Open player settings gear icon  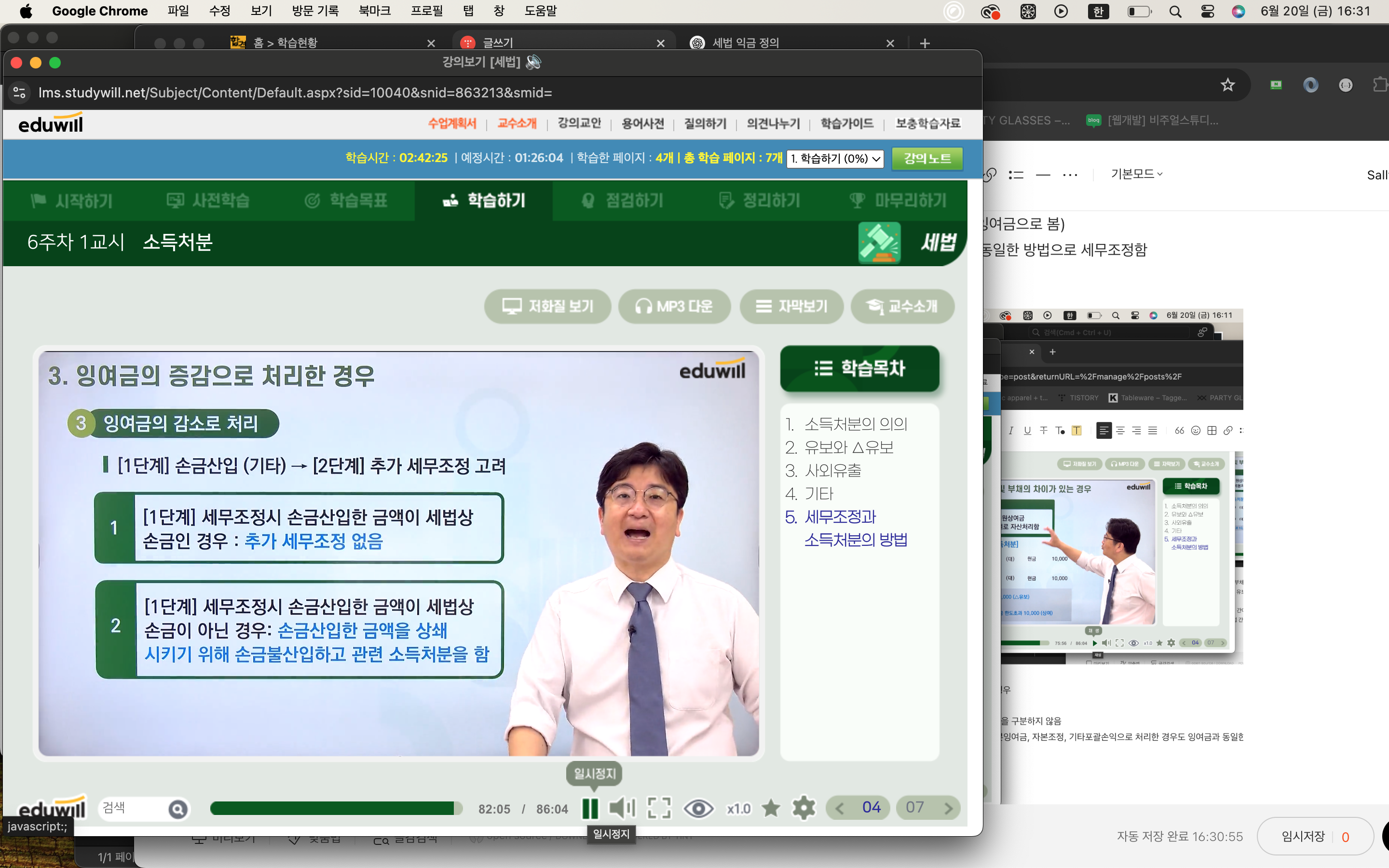803,808
